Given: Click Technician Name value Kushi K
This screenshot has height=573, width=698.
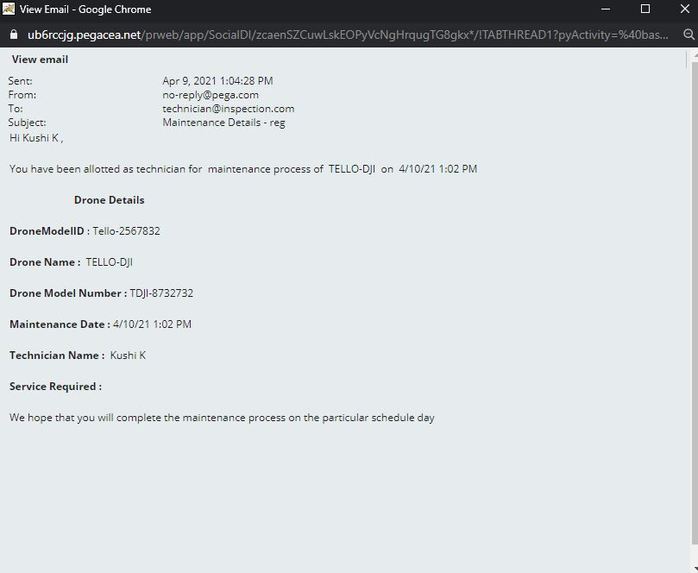Looking at the screenshot, I should tap(128, 355).
